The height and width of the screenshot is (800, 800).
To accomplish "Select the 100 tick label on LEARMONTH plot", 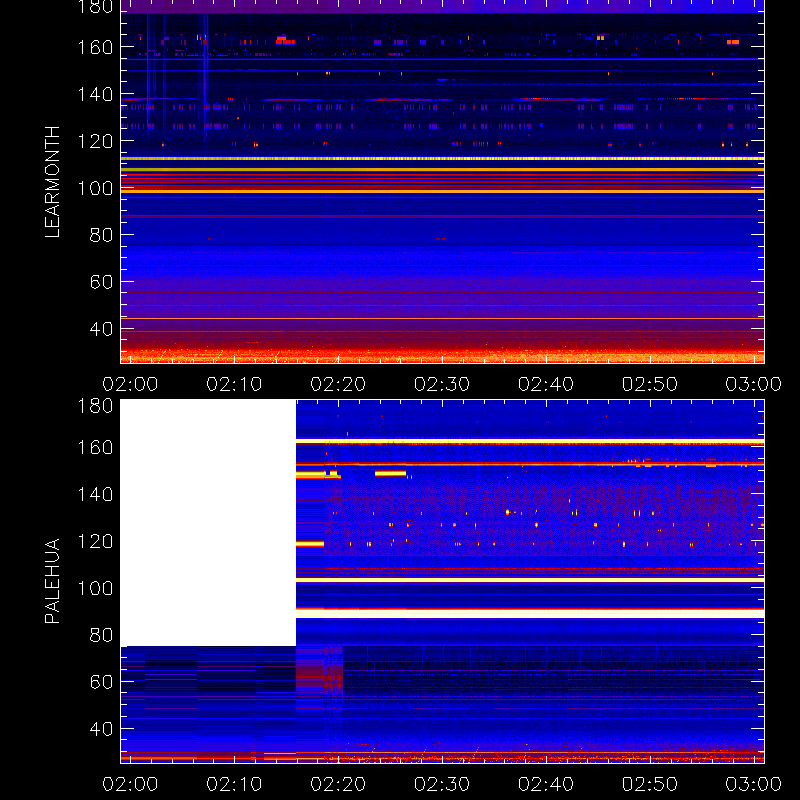I will tap(95, 188).
